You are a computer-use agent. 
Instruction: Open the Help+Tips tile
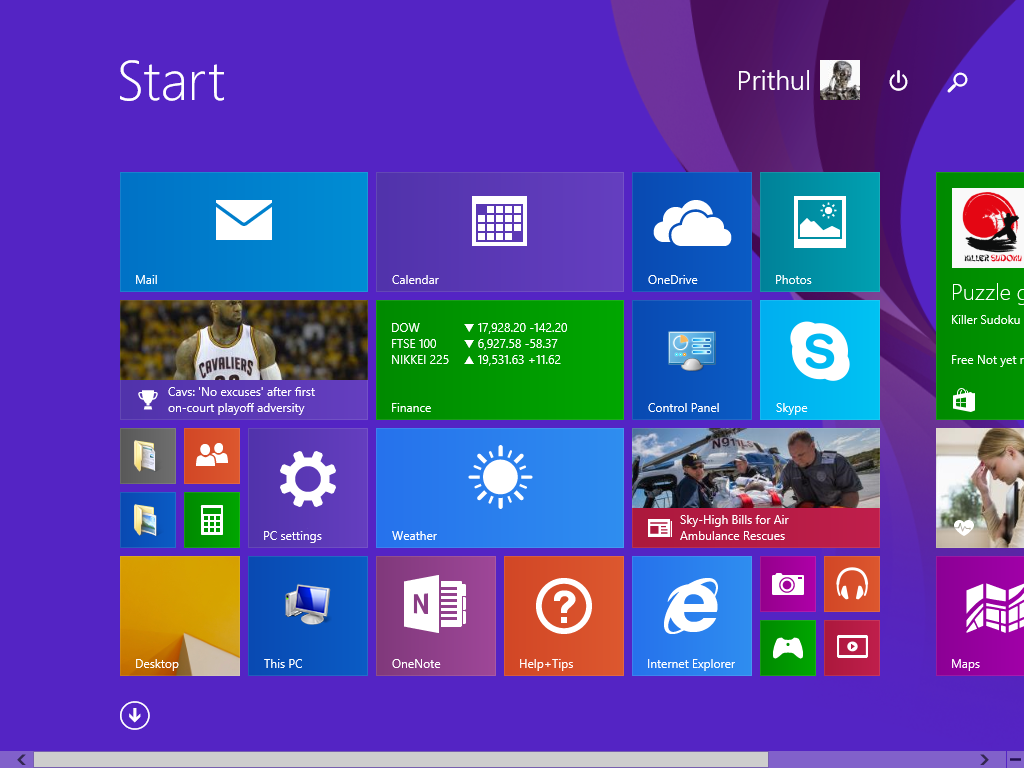[x=564, y=616]
